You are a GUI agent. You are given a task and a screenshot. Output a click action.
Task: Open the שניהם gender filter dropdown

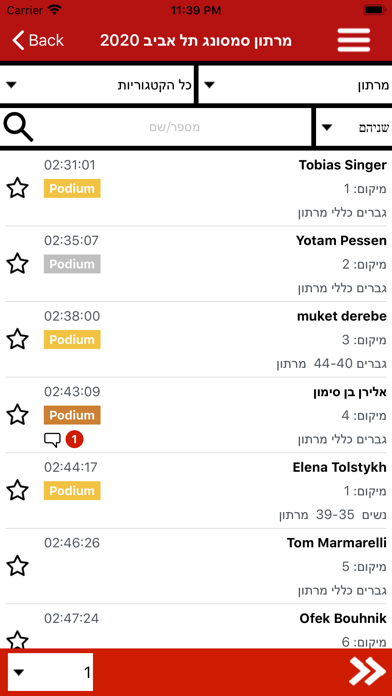click(354, 127)
